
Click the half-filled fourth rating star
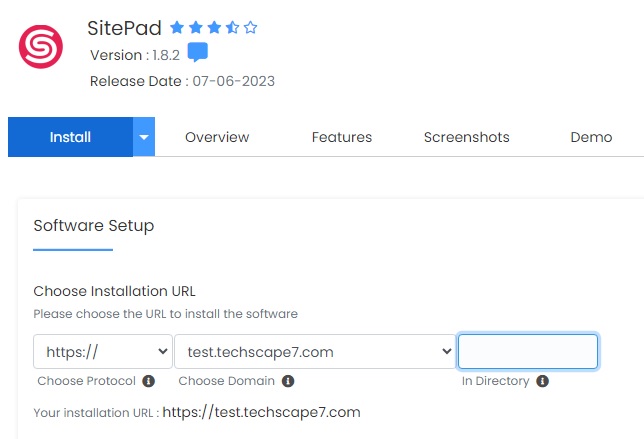[232, 28]
